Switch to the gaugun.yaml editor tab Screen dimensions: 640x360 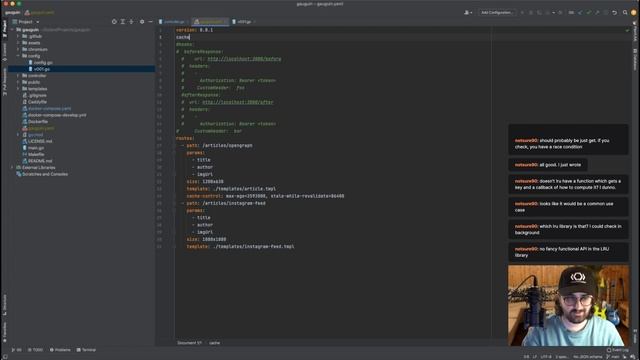pyautogui.click(x=210, y=22)
